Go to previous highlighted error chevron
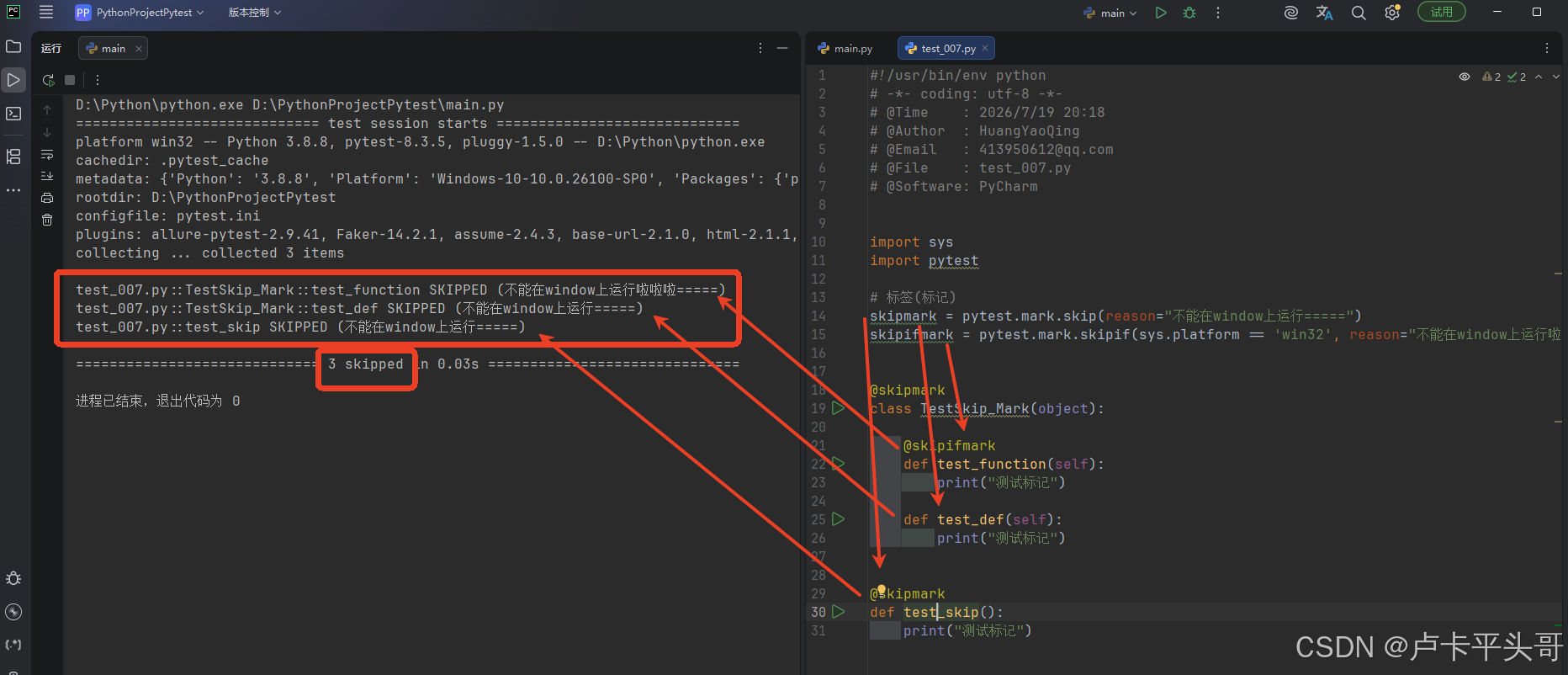 point(1539,77)
